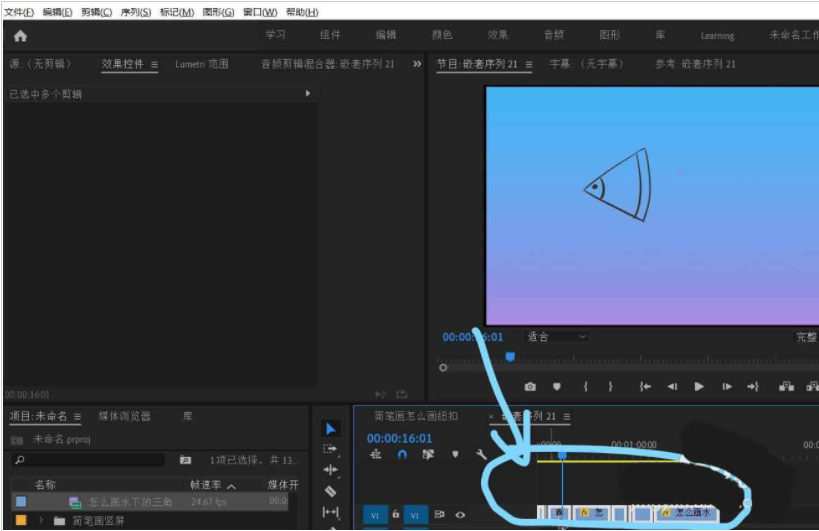
Task: Open timeline wrench display settings
Action: point(481,454)
